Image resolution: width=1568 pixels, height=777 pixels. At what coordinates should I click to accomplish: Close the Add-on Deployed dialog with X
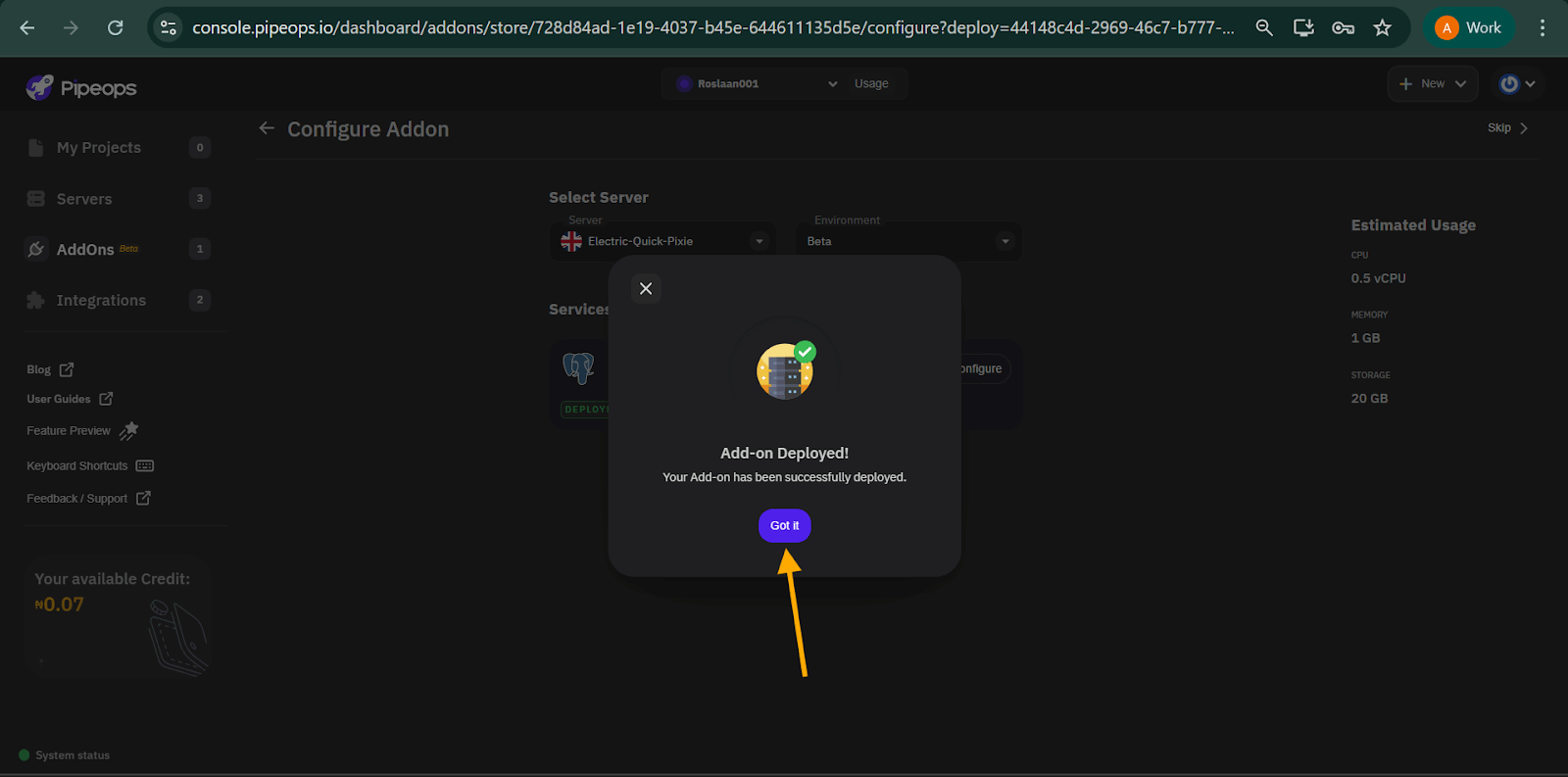tap(646, 288)
